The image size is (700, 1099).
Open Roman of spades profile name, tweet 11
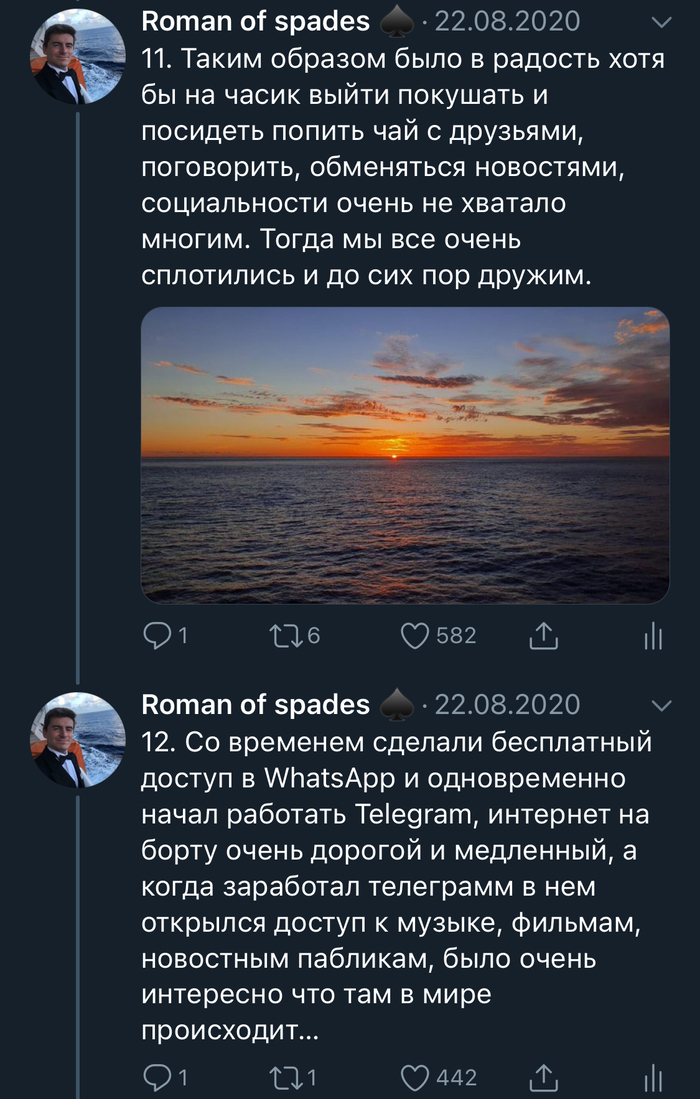(255, 21)
